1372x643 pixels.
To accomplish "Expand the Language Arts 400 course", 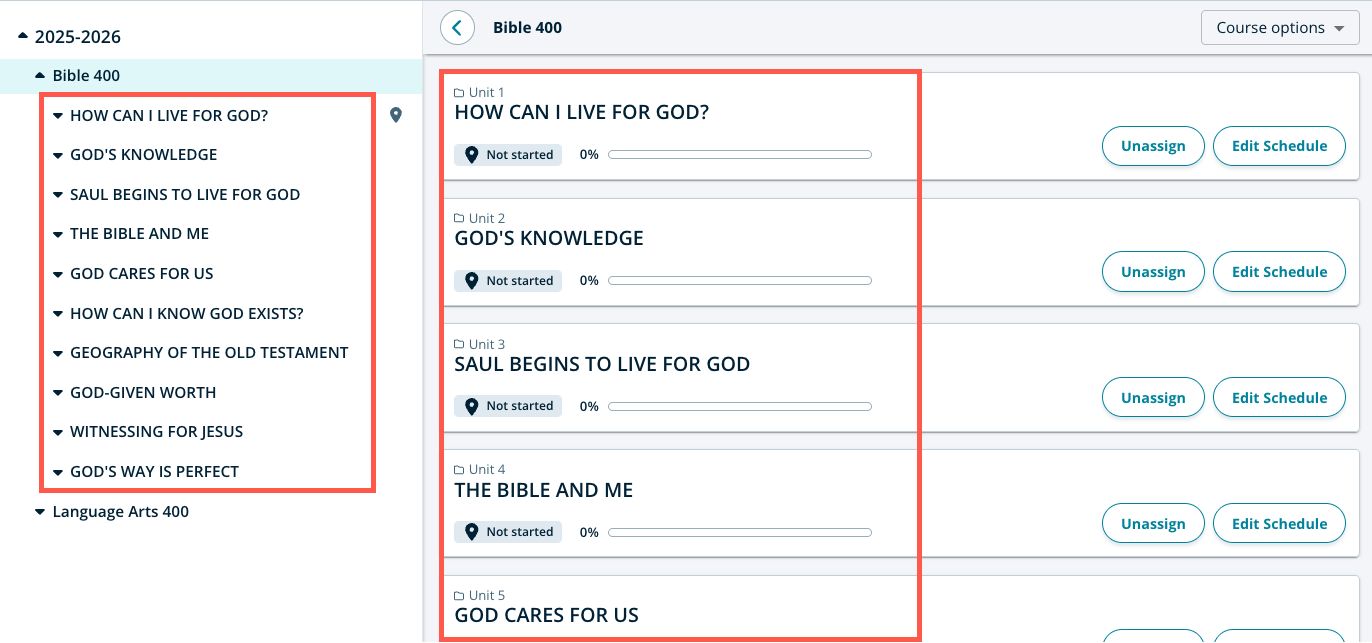I will pyautogui.click(x=40, y=512).
